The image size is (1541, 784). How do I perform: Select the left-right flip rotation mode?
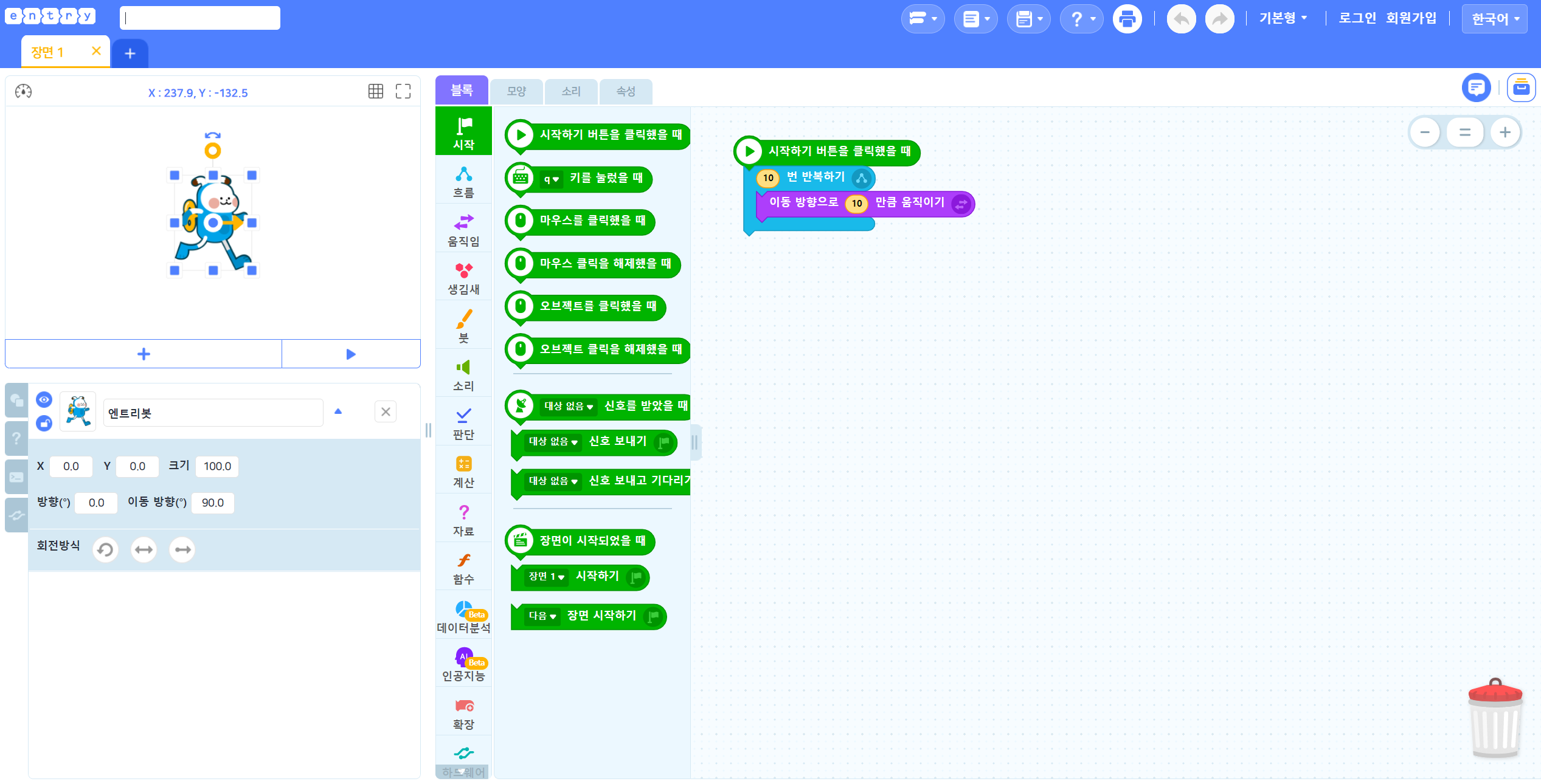(144, 549)
